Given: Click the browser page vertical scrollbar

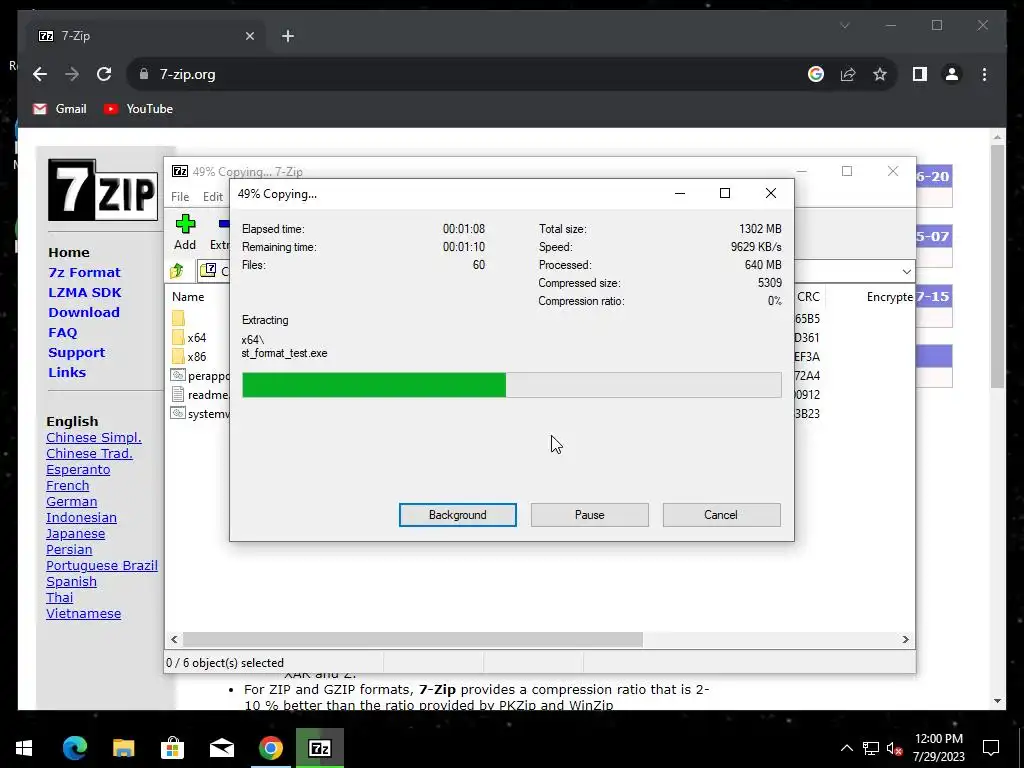Looking at the screenshot, I should coord(997,267).
